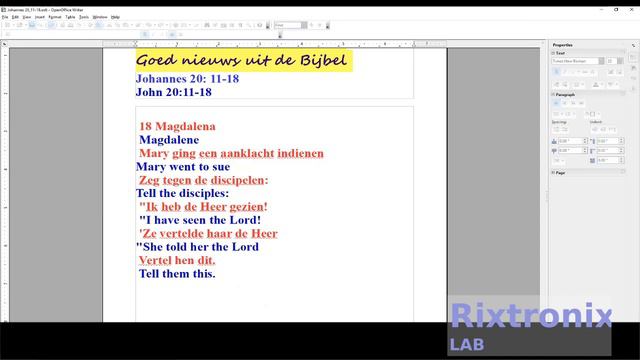Screen dimensions: 640x360
Task: Open More Options for the Paragraph section
Action: pyautogui.click(x=623, y=93)
